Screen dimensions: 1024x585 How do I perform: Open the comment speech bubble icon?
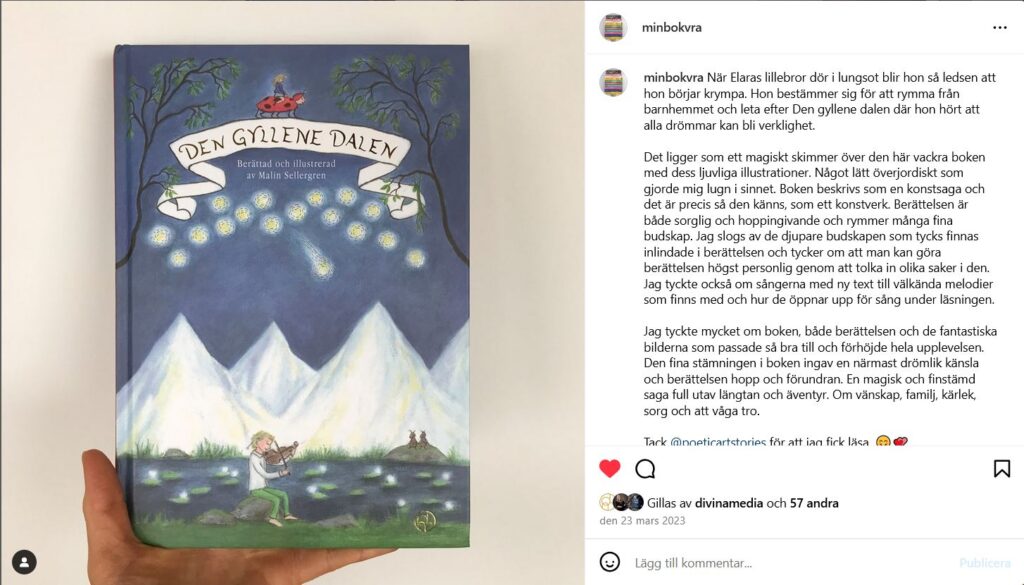645,468
